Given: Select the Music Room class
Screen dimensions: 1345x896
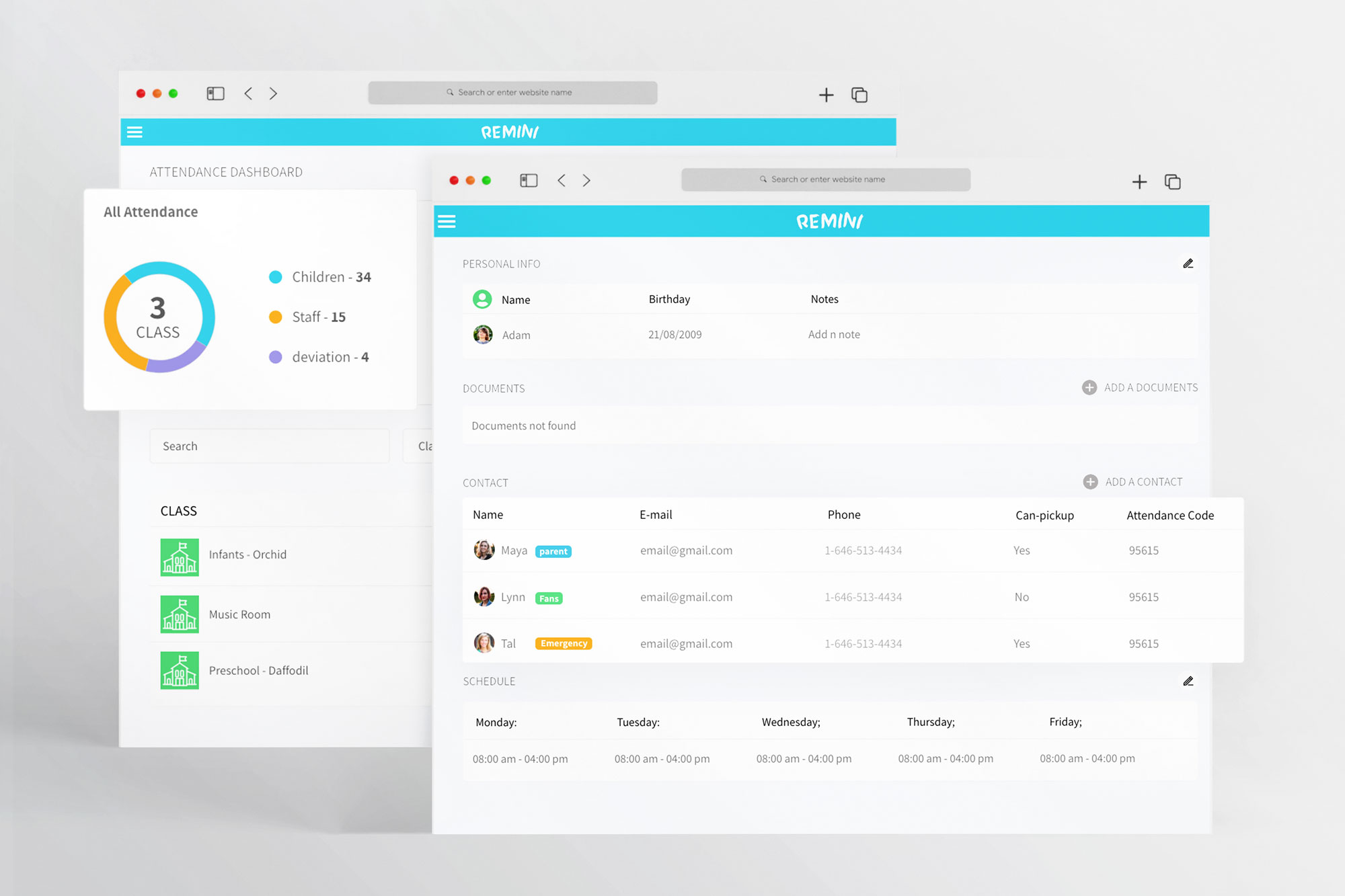Looking at the screenshot, I should [239, 614].
